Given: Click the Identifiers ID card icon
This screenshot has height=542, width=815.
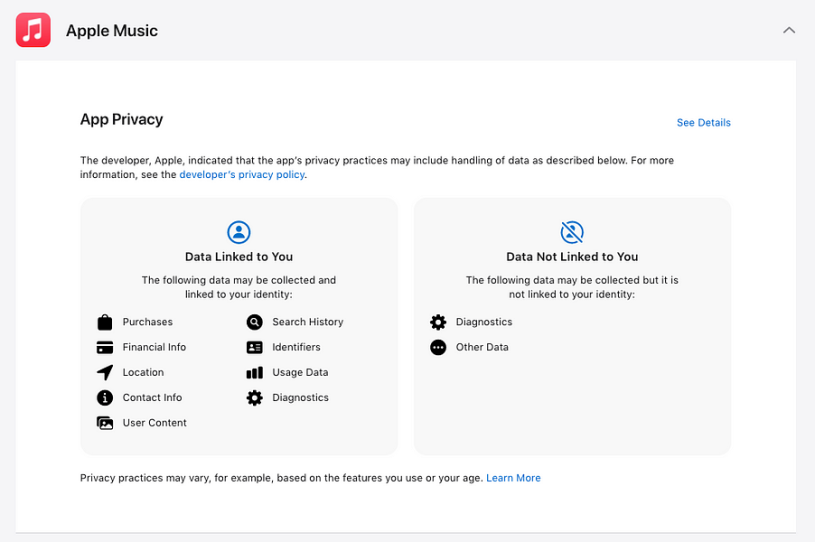Looking at the screenshot, I should [x=255, y=347].
